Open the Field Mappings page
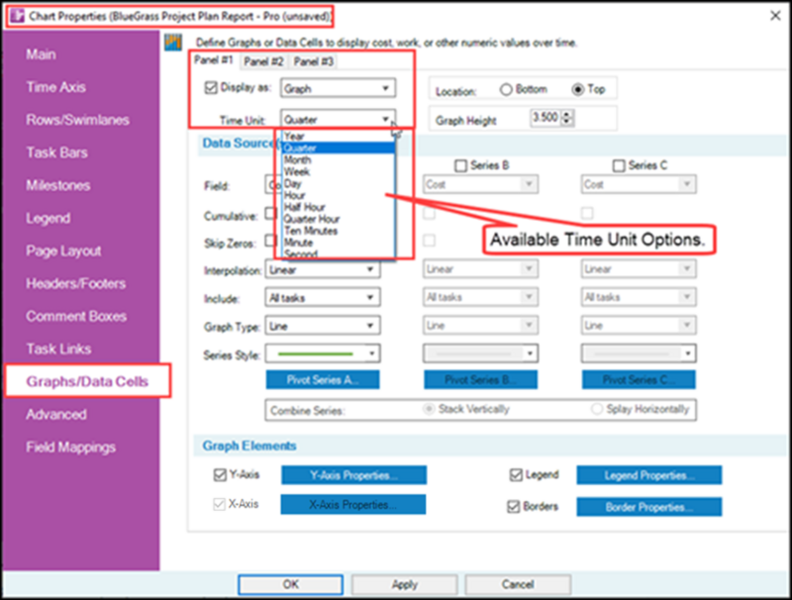 pyautogui.click(x=71, y=447)
